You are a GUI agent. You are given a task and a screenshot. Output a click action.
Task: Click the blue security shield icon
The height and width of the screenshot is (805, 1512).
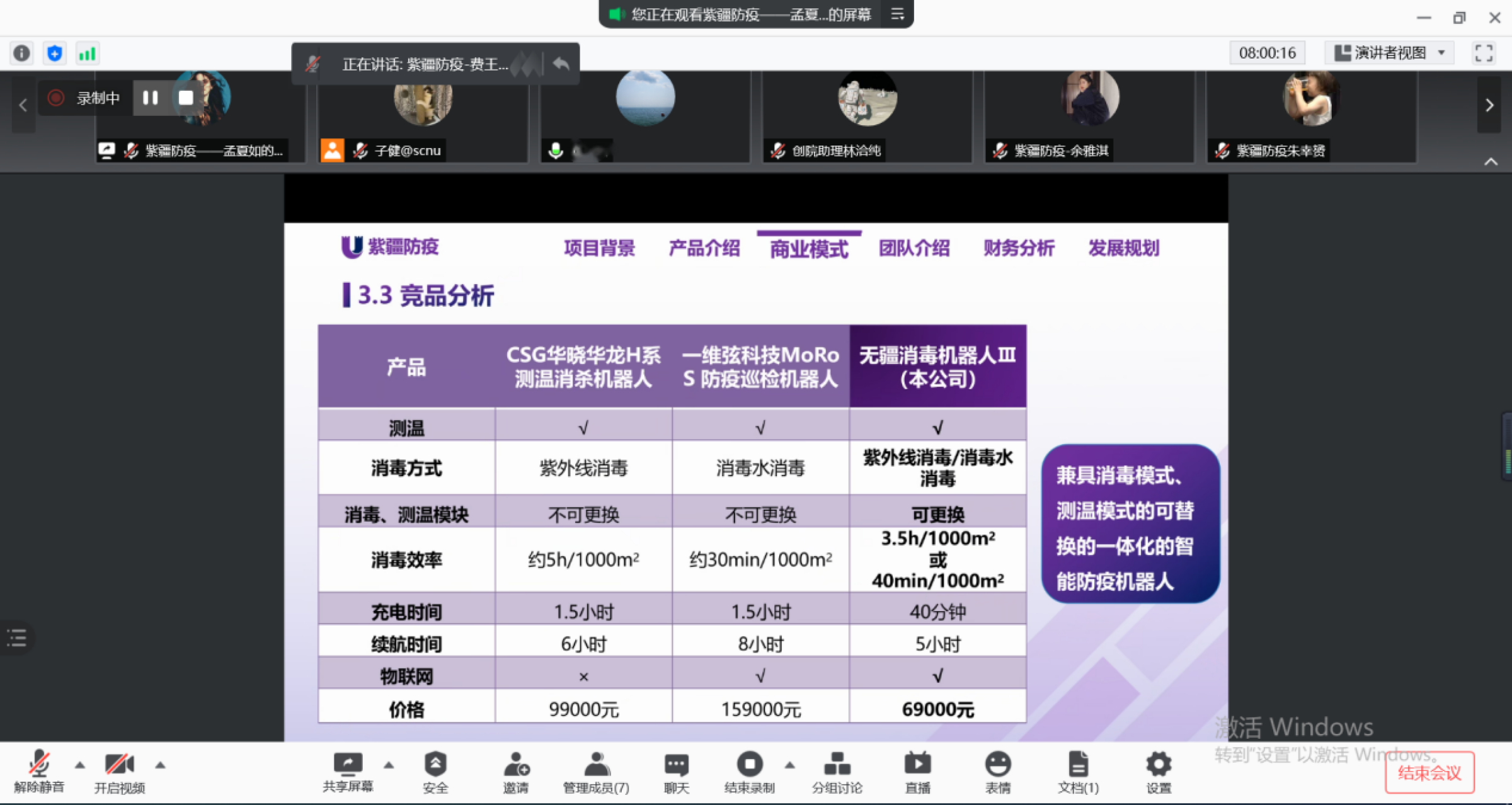click(55, 53)
